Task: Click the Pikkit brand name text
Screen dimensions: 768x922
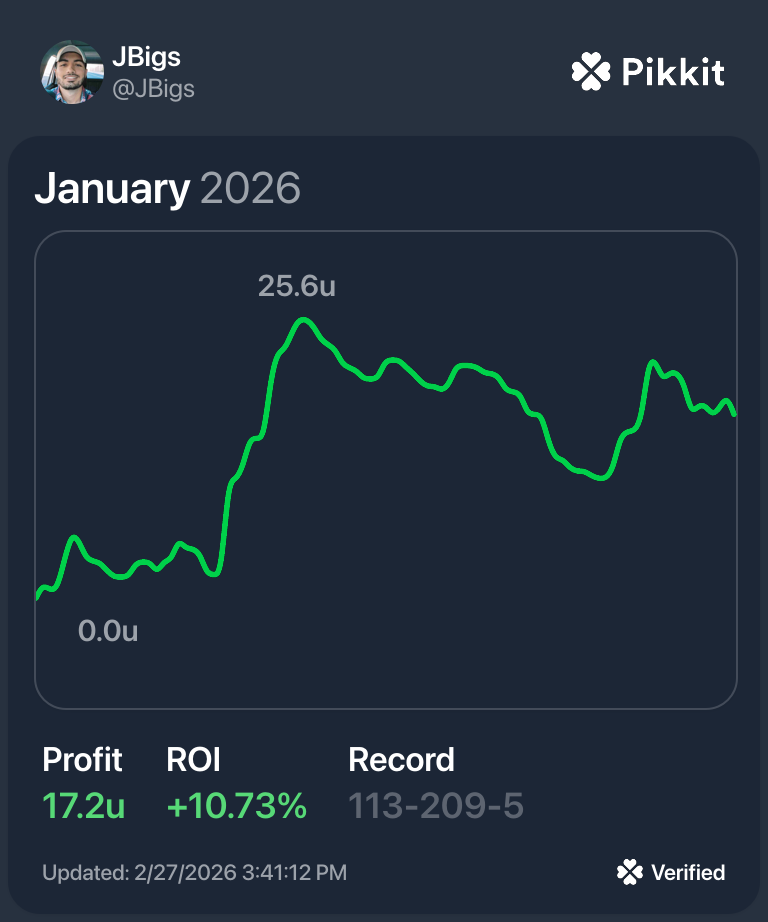Action: pos(672,72)
